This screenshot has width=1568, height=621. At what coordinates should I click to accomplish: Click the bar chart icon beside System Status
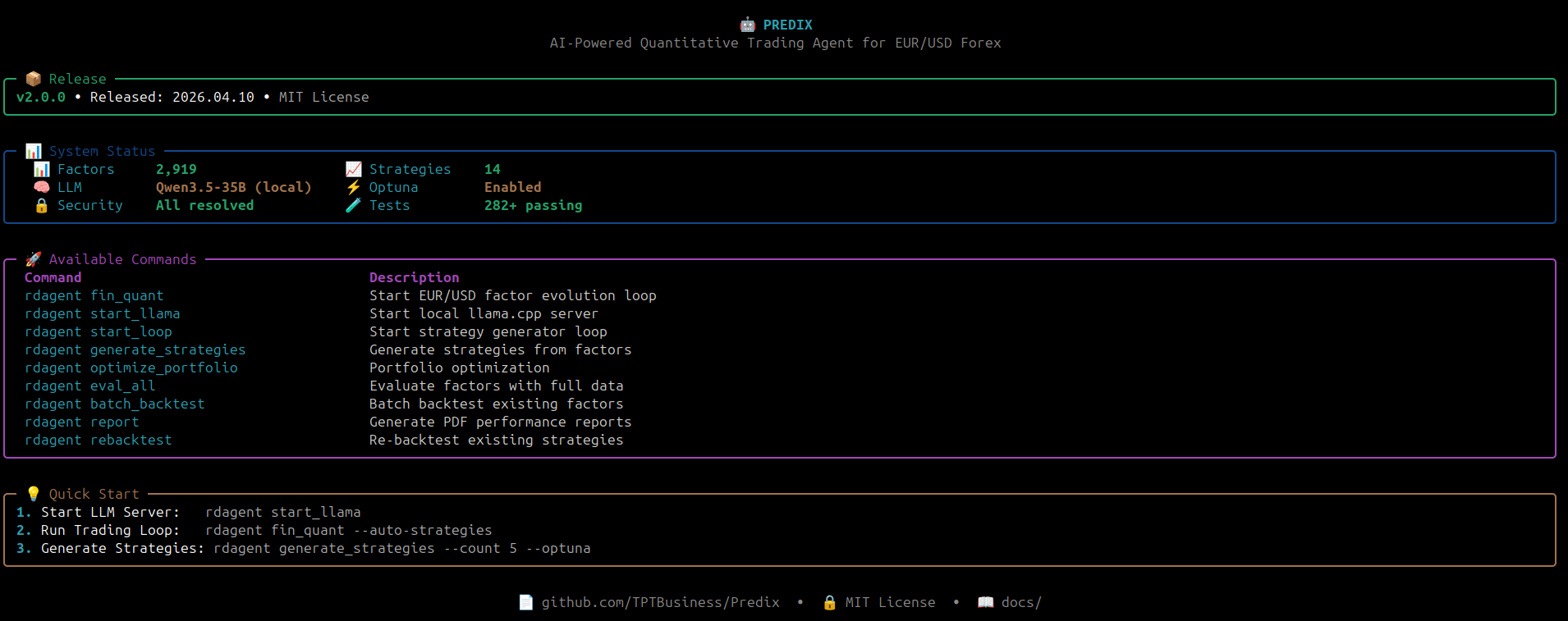[x=33, y=151]
